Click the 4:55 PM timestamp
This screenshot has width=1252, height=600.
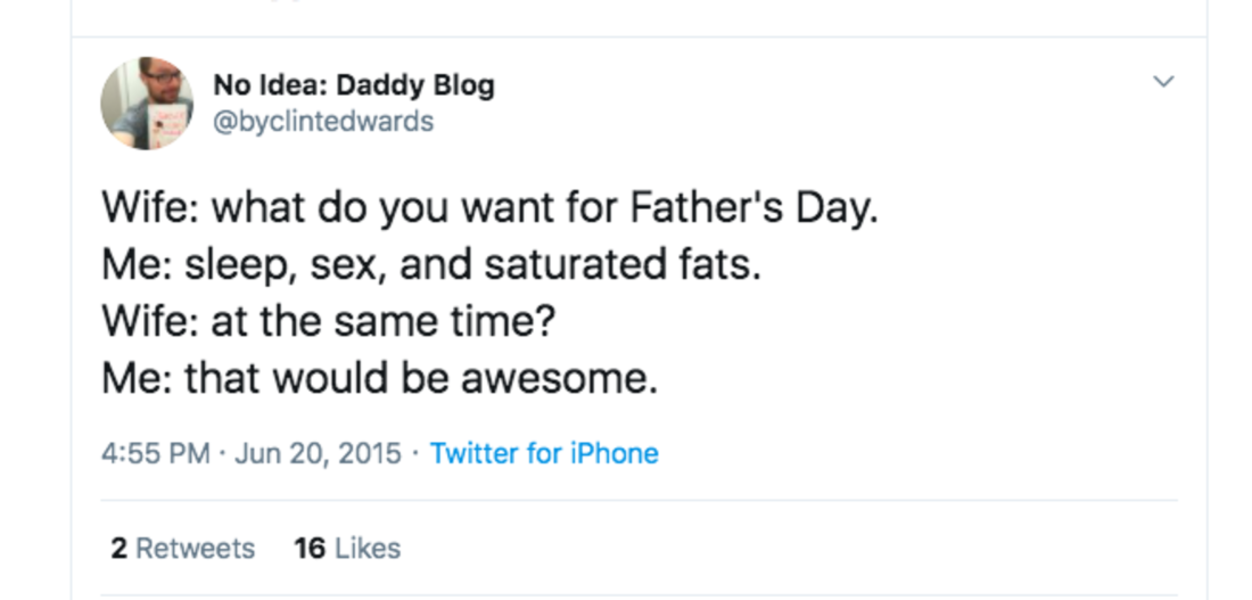click(155, 454)
